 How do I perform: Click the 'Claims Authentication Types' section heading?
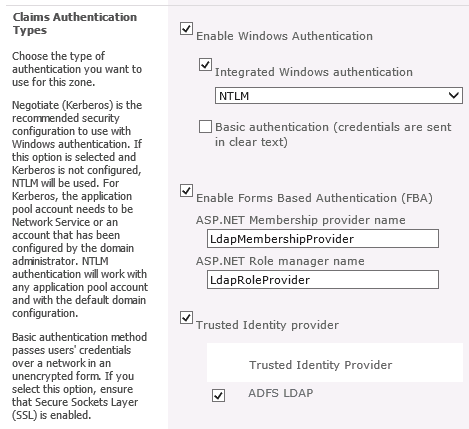(75, 23)
